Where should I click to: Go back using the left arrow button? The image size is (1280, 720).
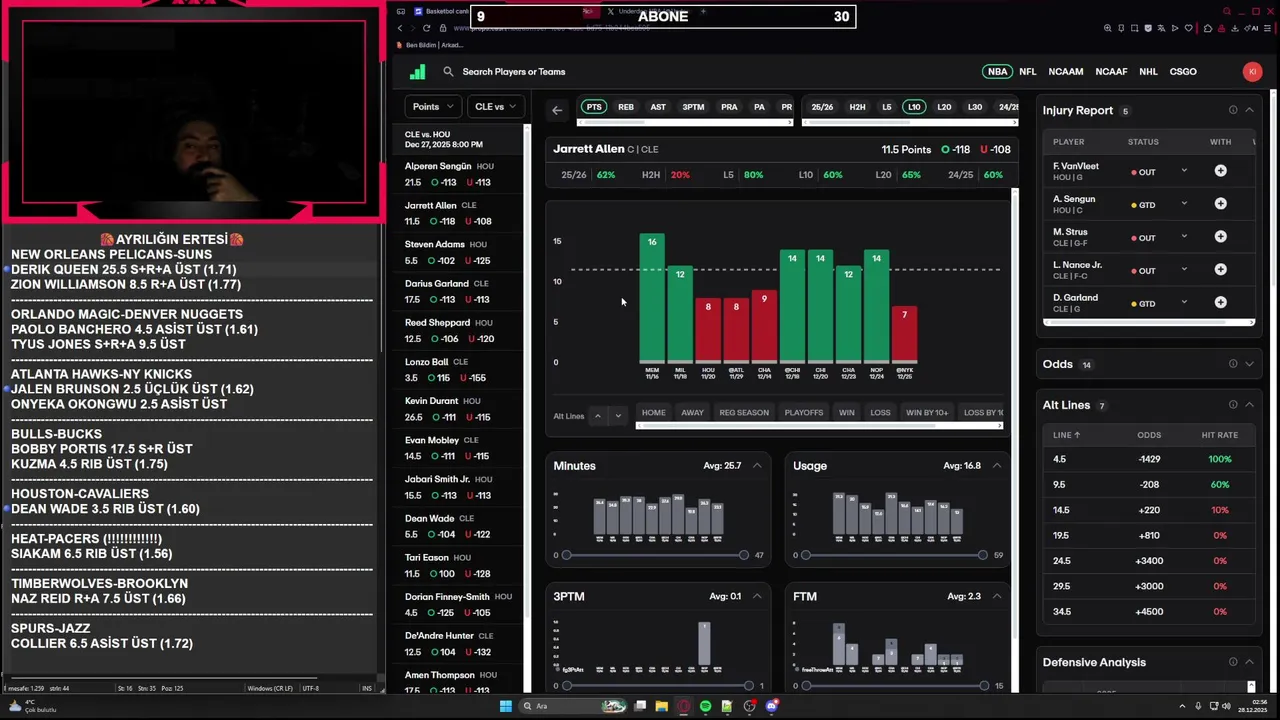(557, 110)
